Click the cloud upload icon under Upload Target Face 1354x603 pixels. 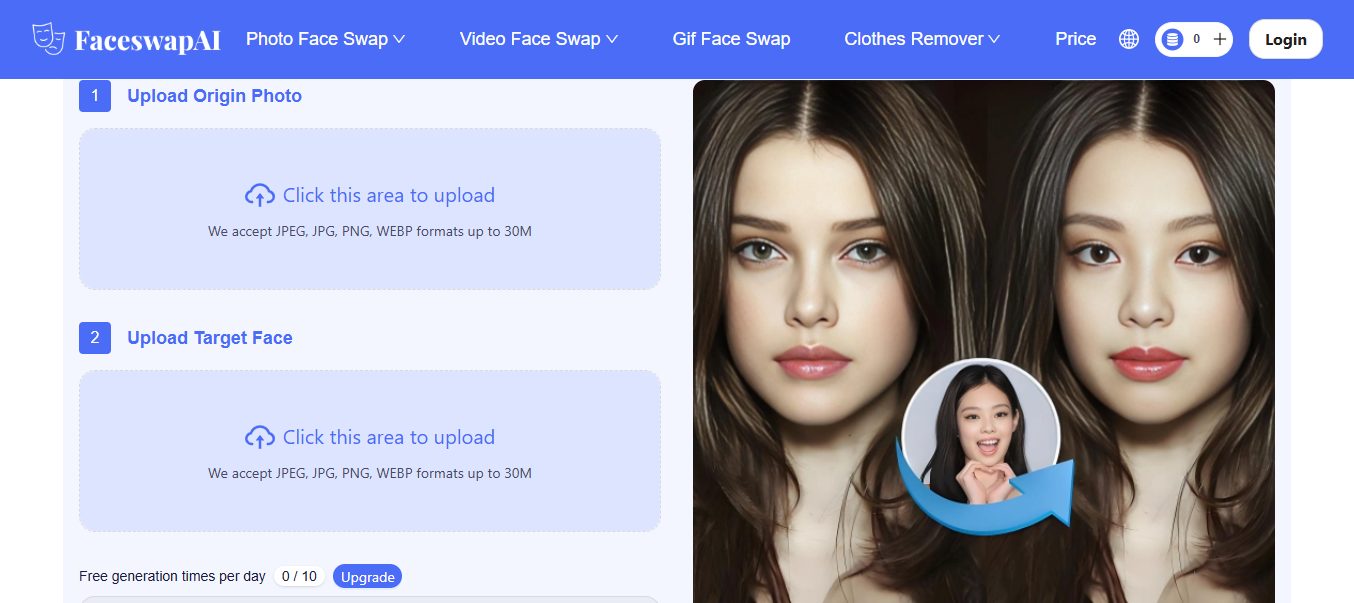pos(260,438)
